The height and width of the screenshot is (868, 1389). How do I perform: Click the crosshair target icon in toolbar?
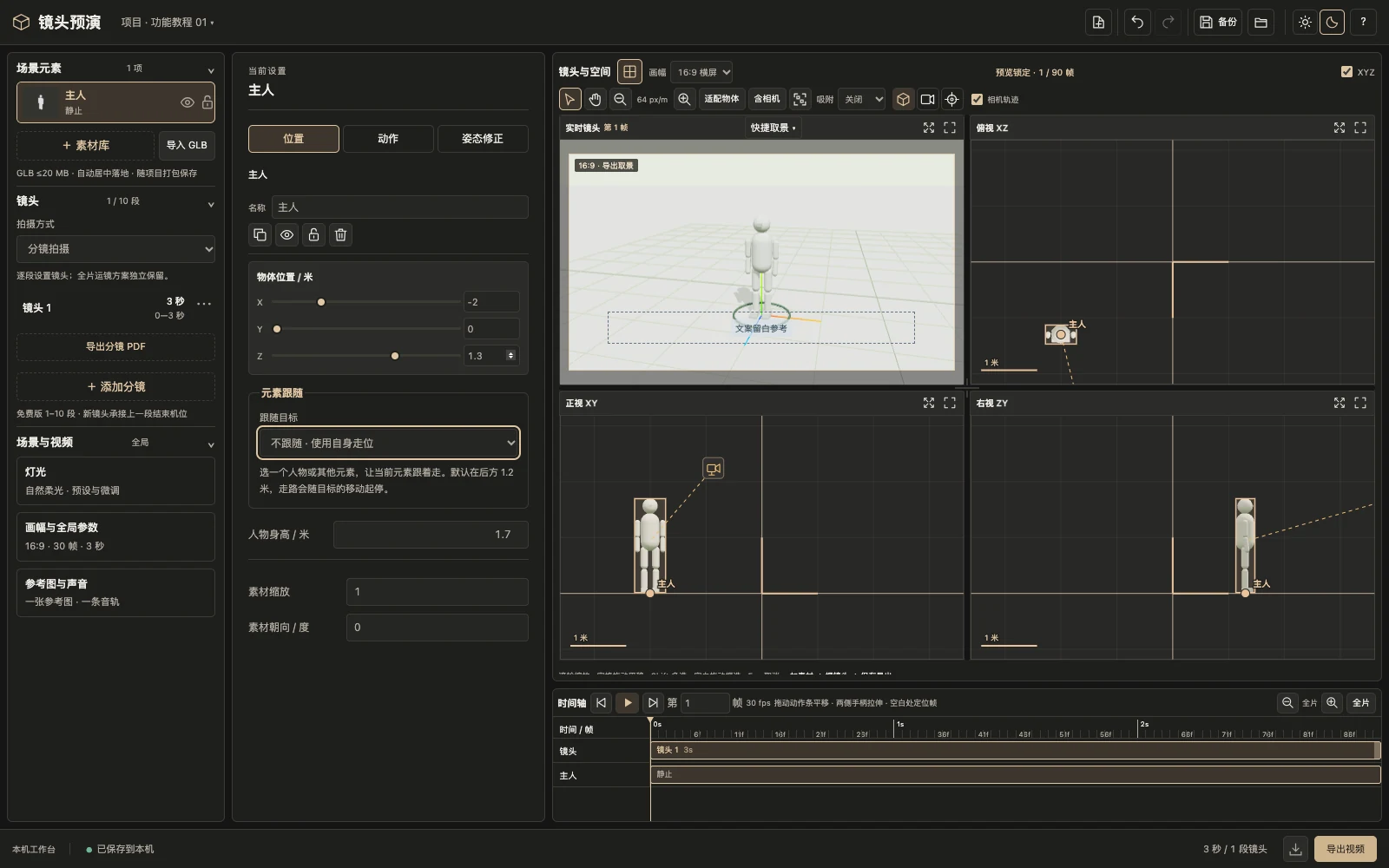[951, 99]
